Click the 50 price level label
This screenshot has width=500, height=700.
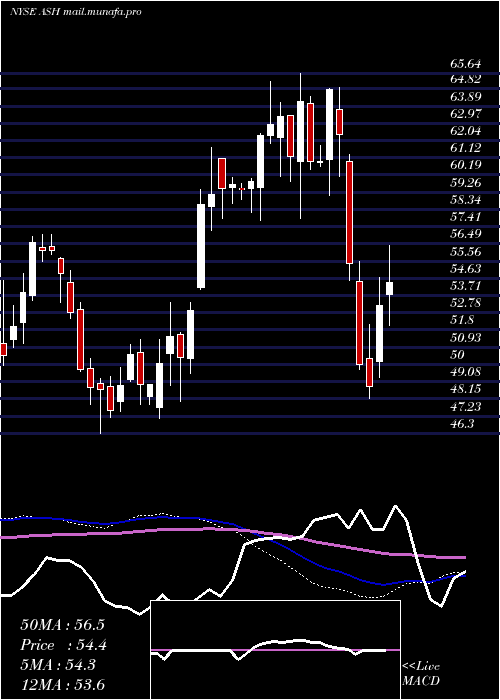[x=458, y=354]
